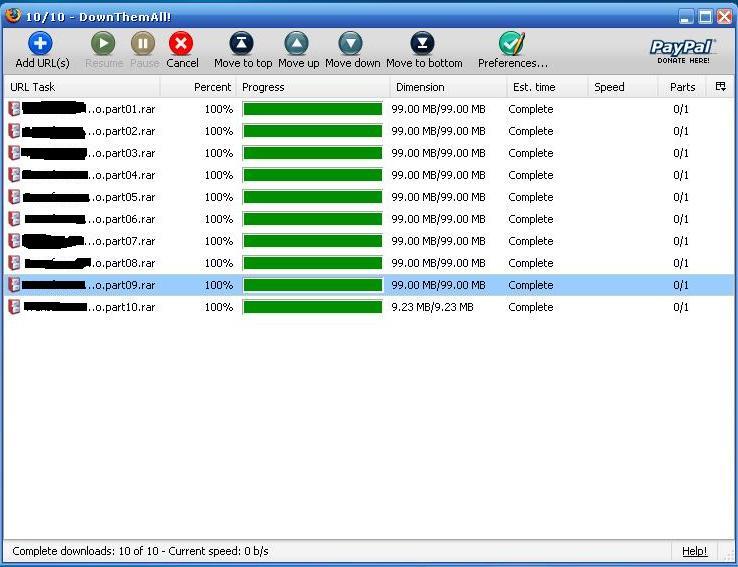The width and height of the screenshot is (738, 567).
Task: Click the Pause toolbar icon
Action: (143, 44)
